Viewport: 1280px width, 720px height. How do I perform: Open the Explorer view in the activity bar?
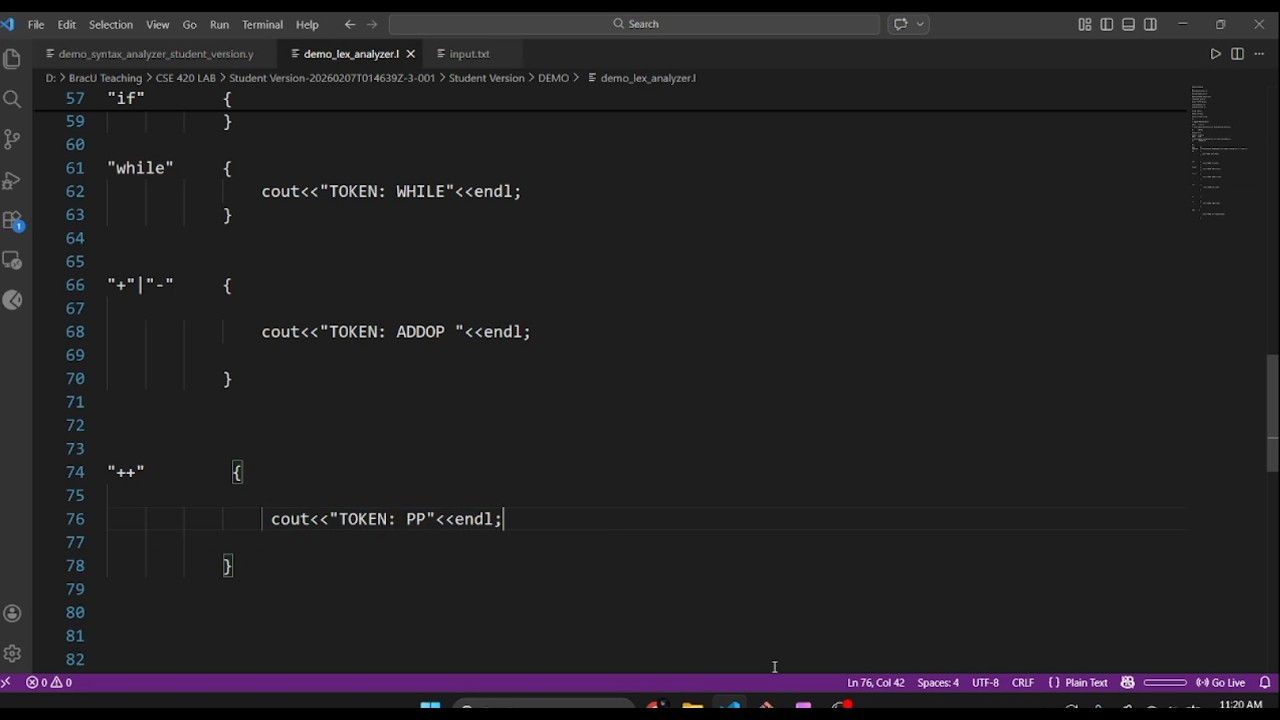pyautogui.click(x=13, y=59)
